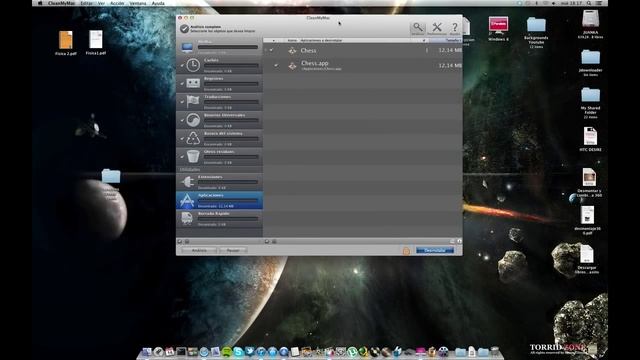Open the Registros cassette icon section
The height and width of the screenshot is (360, 640).
tap(193, 83)
